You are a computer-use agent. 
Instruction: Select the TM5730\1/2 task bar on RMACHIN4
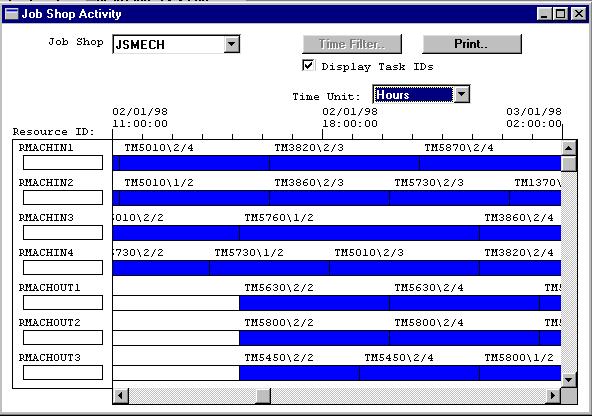pos(270,268)
